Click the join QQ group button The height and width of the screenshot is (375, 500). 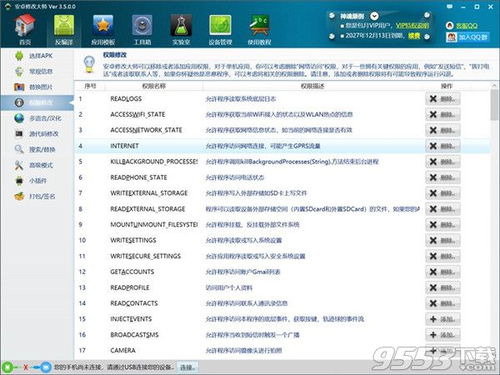point(467,37)
